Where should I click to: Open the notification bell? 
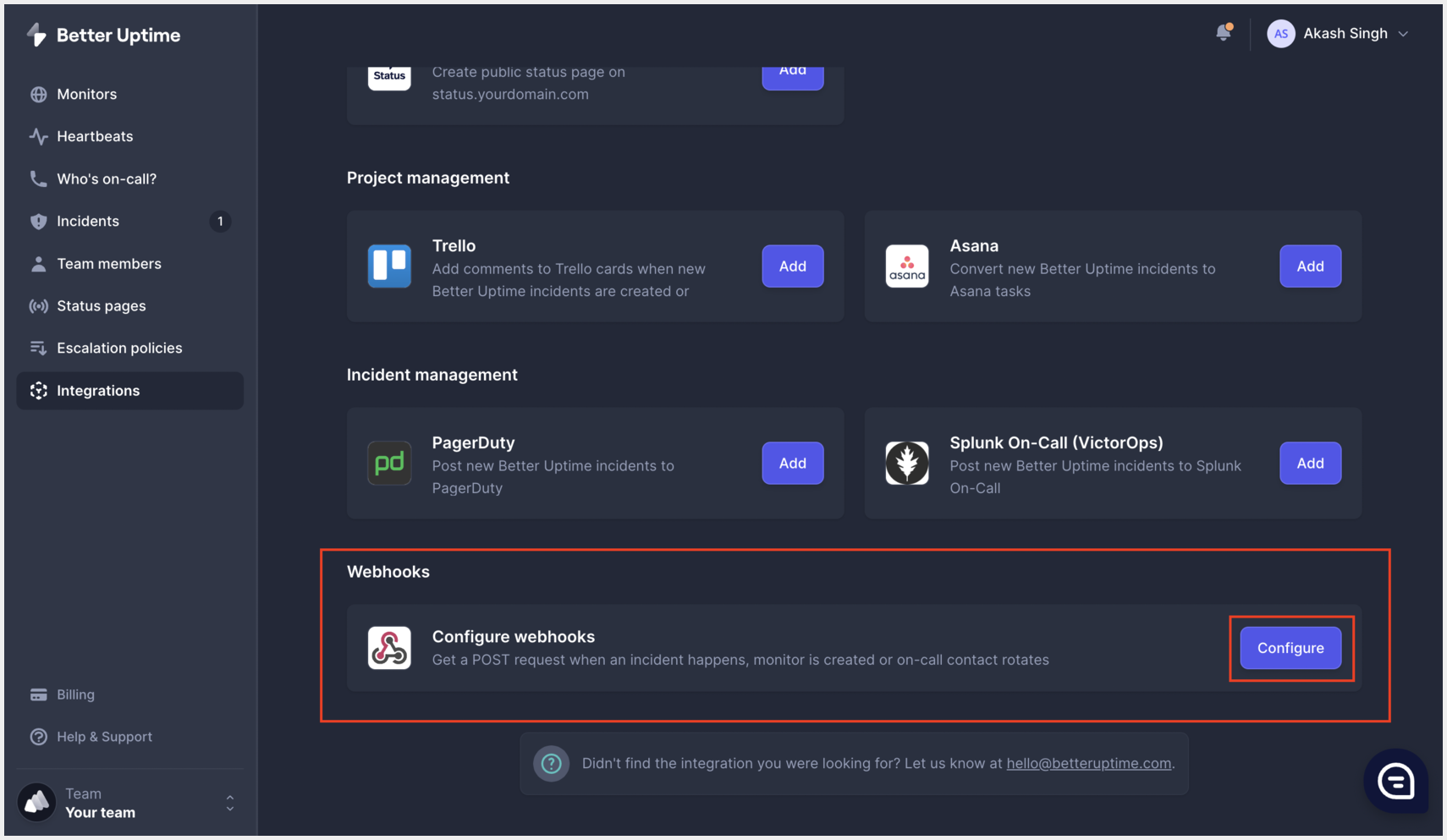(x=1224, y=31)
